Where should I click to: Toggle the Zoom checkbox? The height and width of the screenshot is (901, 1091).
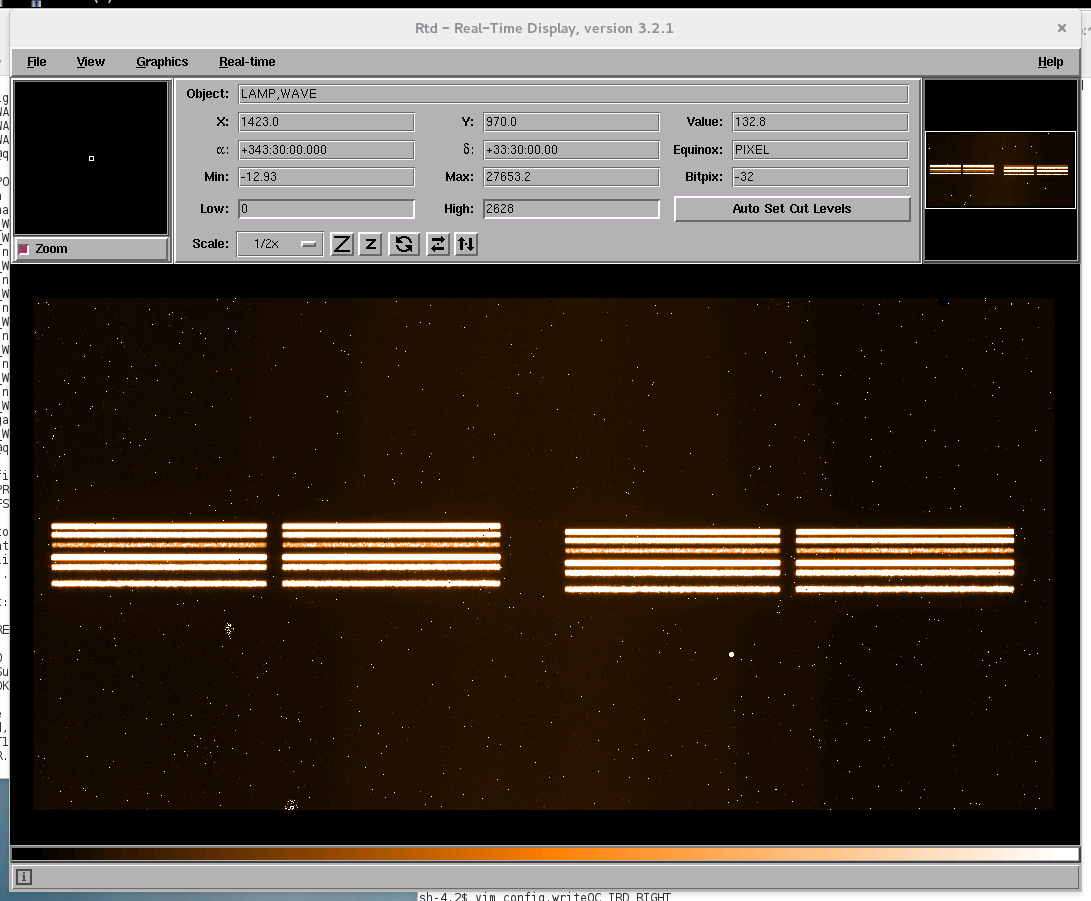tap(25, 249)
